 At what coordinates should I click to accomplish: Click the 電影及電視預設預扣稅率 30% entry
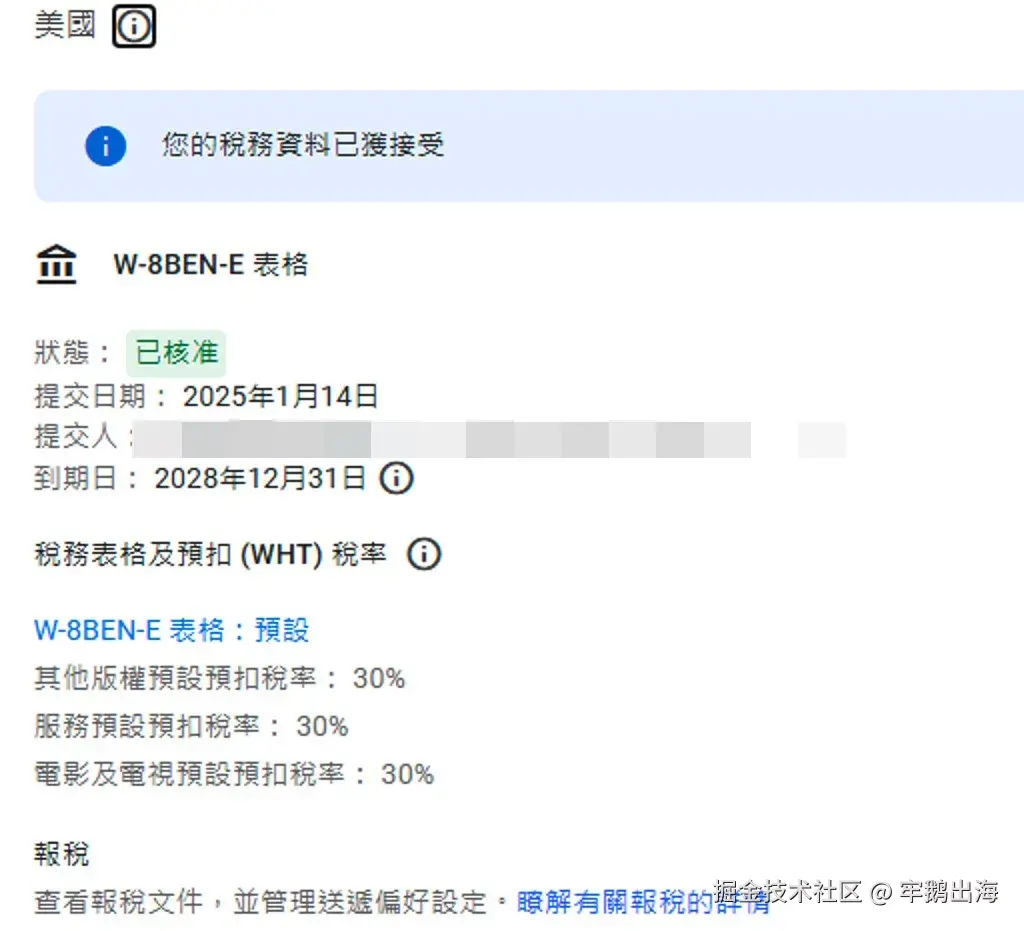(232, 775)
